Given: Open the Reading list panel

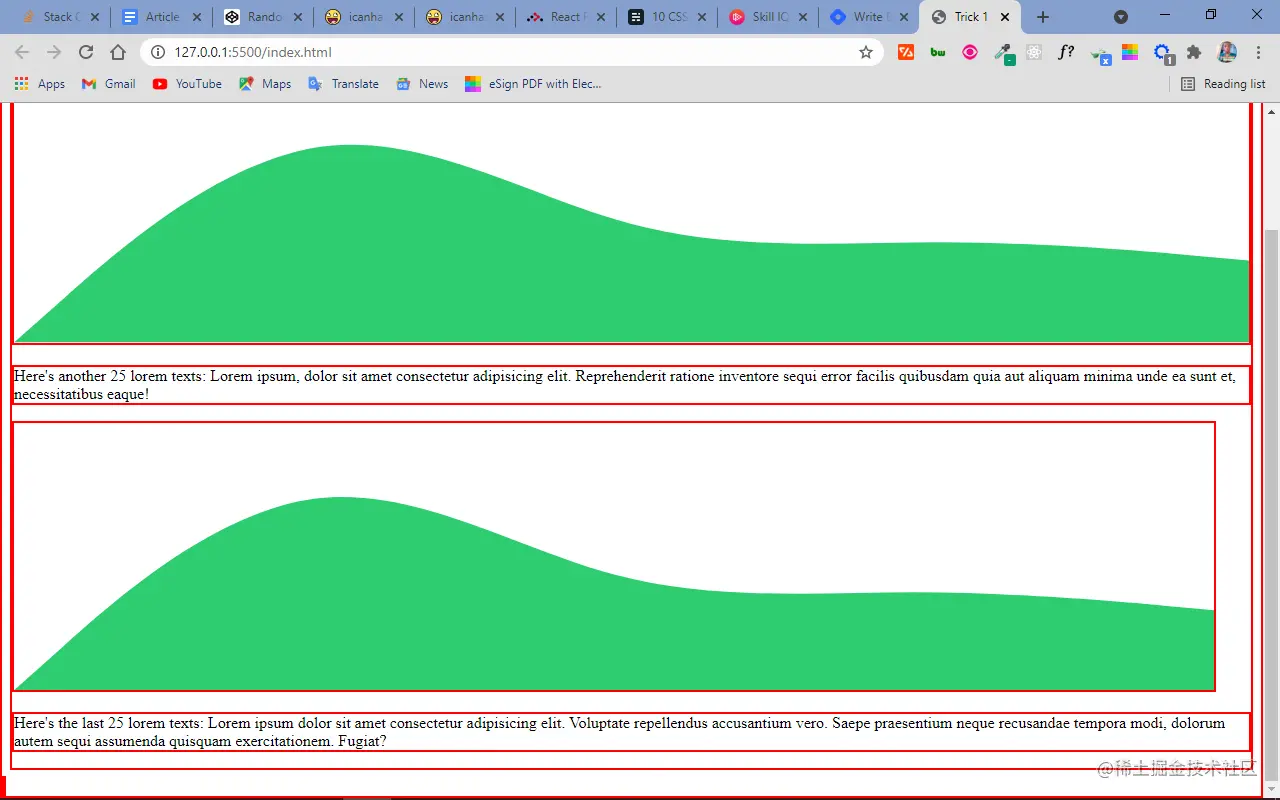Looking at the screenshot, I should tap(1223, 84).
